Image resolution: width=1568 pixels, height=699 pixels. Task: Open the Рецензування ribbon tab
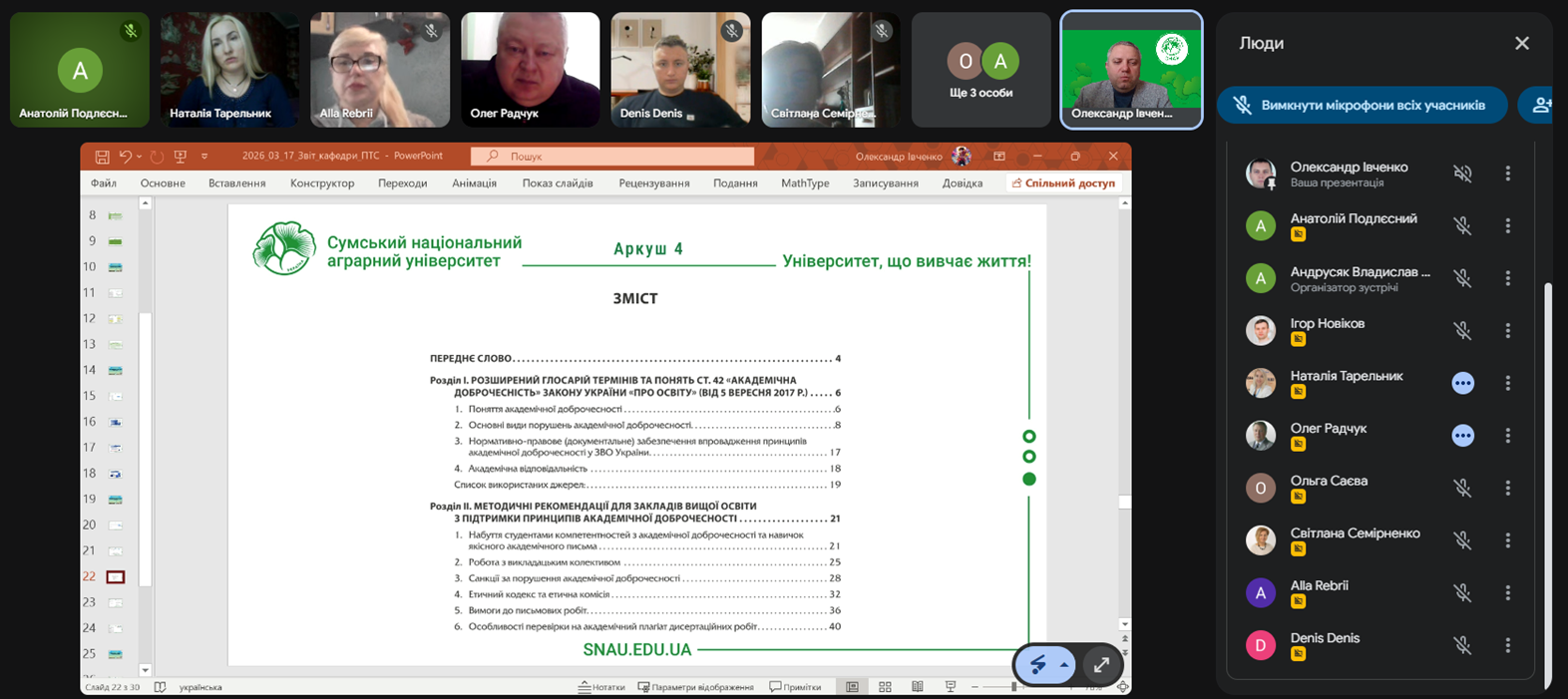[x=653, y=183]
